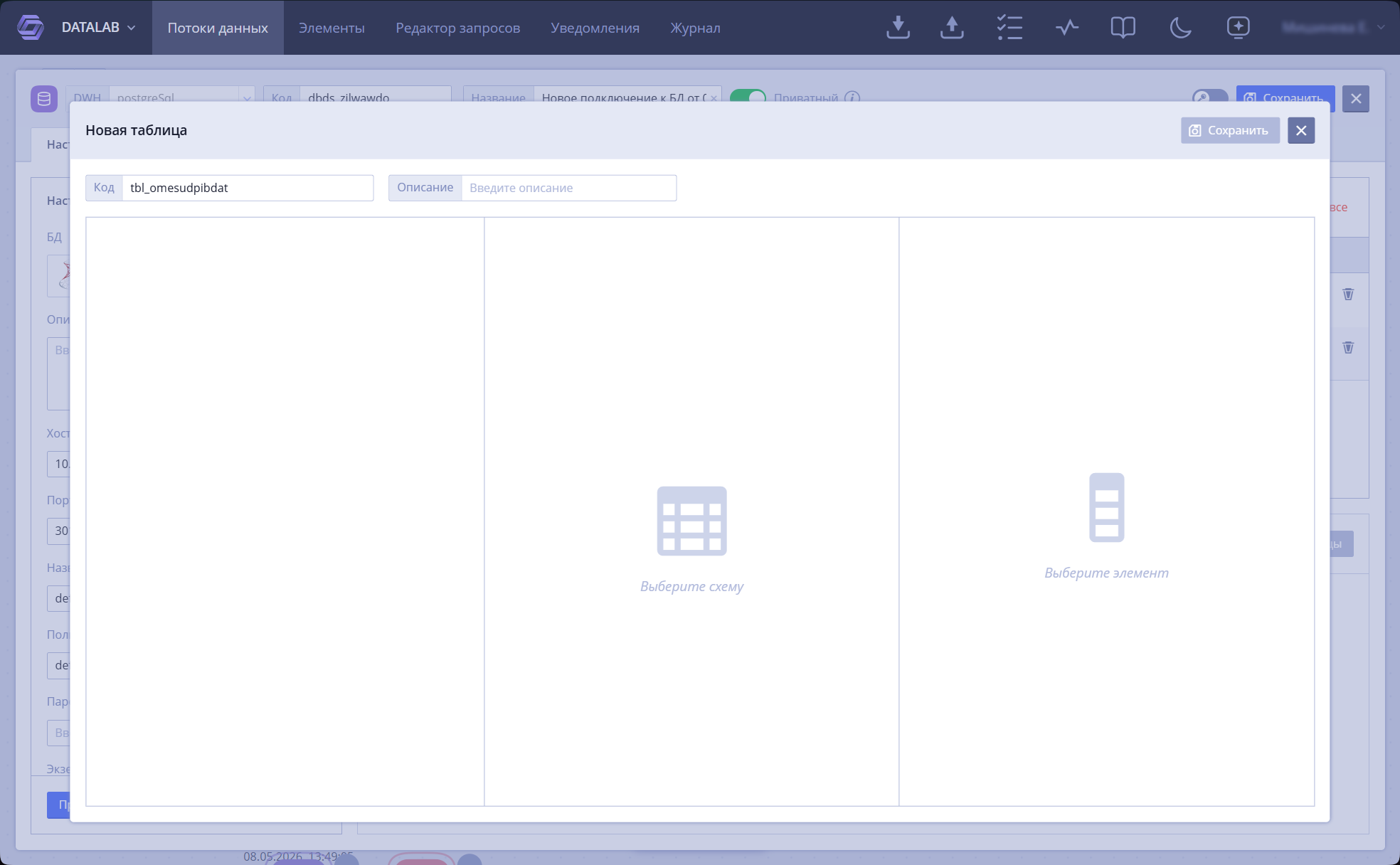Screen dimensions: 1400x865
Task: Open the AI assistant sparkle icon
Action: pos(1238,27)
